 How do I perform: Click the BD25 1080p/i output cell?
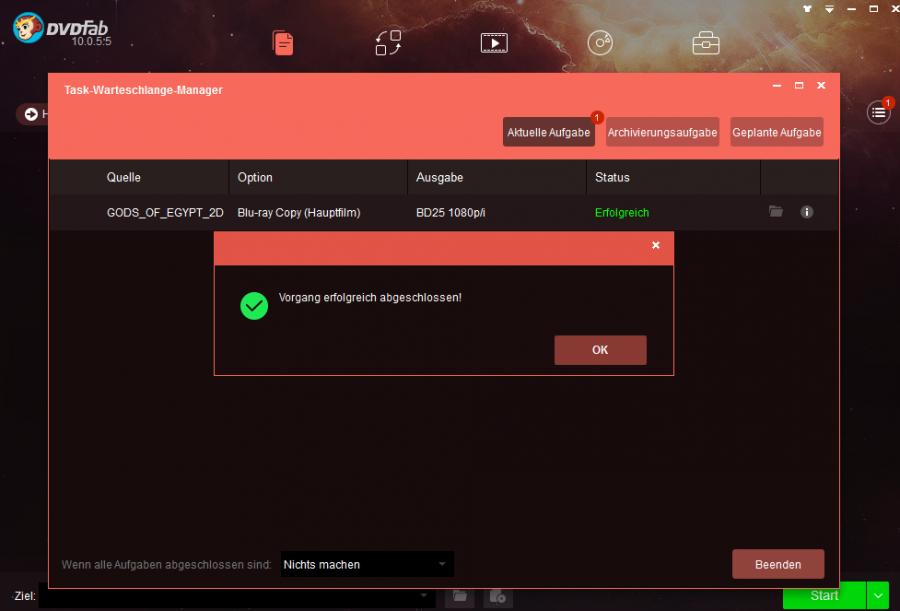point(451,212)
